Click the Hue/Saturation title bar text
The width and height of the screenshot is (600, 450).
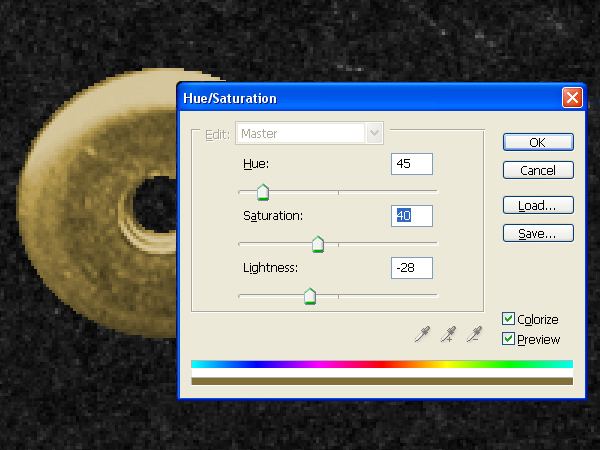click(x=230, y=98)
